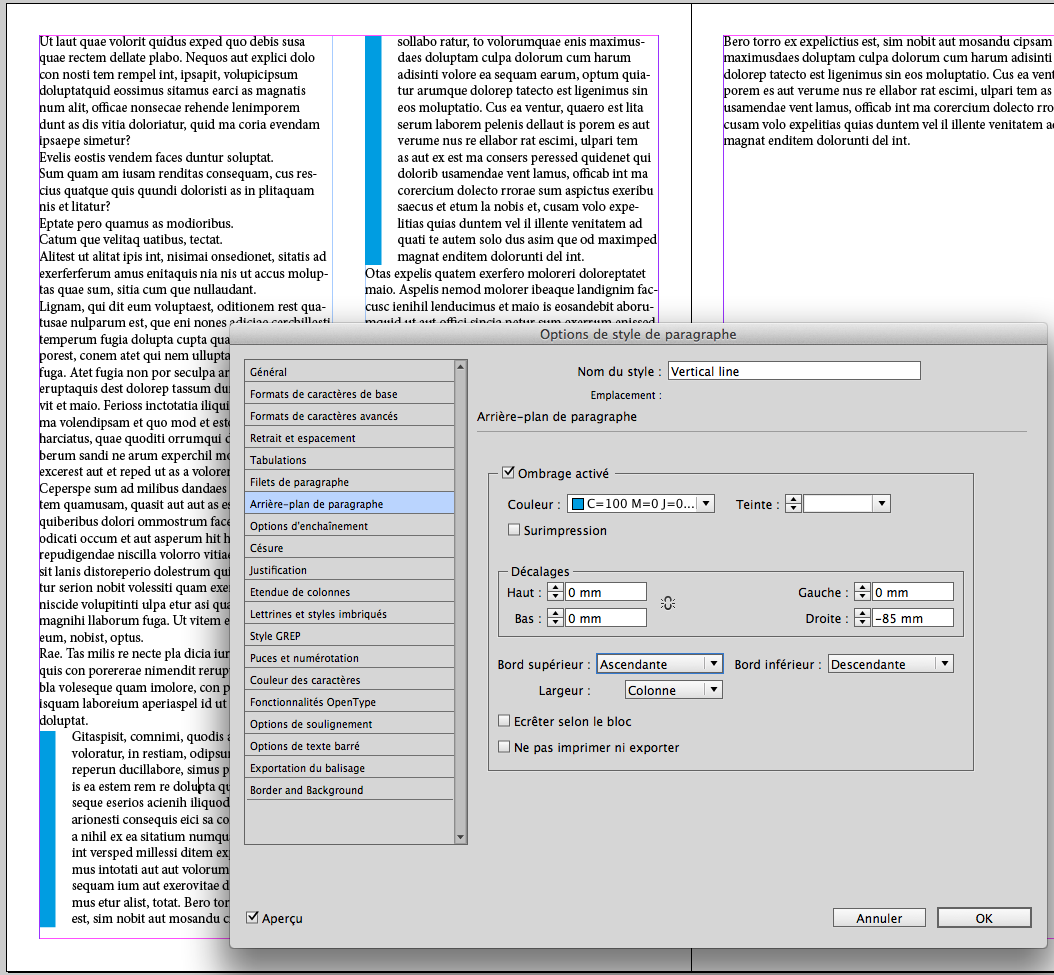Select Formats de caractères avancés
Viewport: 1054px width, 975px height.
pos(350,416)
